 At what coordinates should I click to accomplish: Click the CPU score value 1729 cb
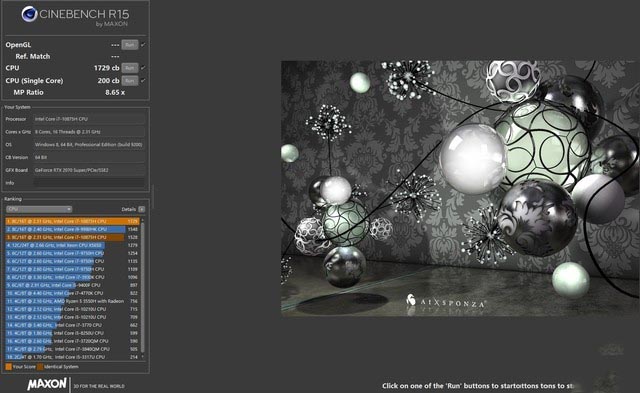[x=107, y=68]
